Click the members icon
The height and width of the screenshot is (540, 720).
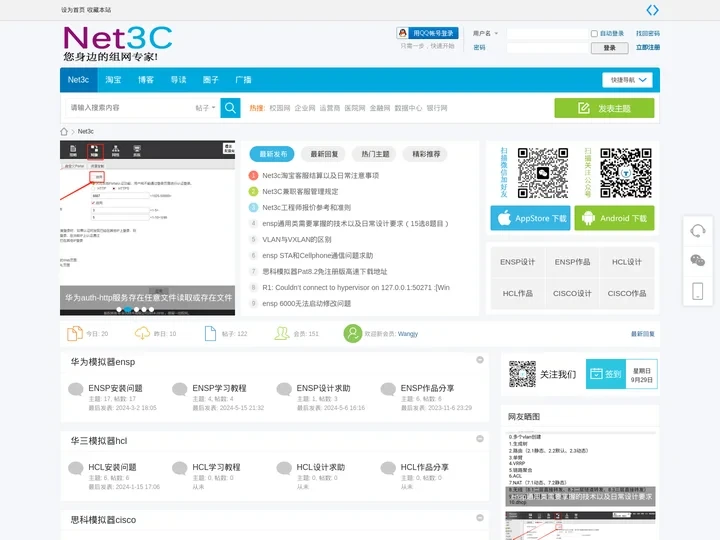point(281,333)
